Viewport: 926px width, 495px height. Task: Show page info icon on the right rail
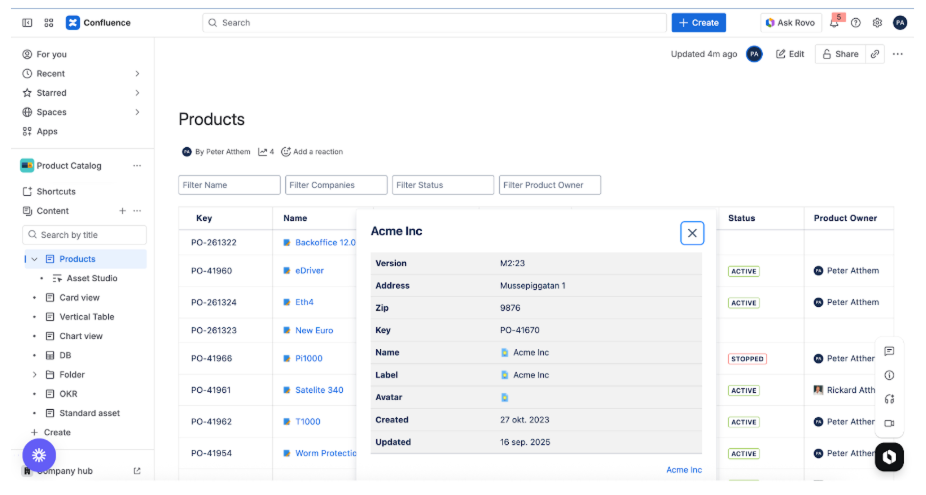point(889,375)
